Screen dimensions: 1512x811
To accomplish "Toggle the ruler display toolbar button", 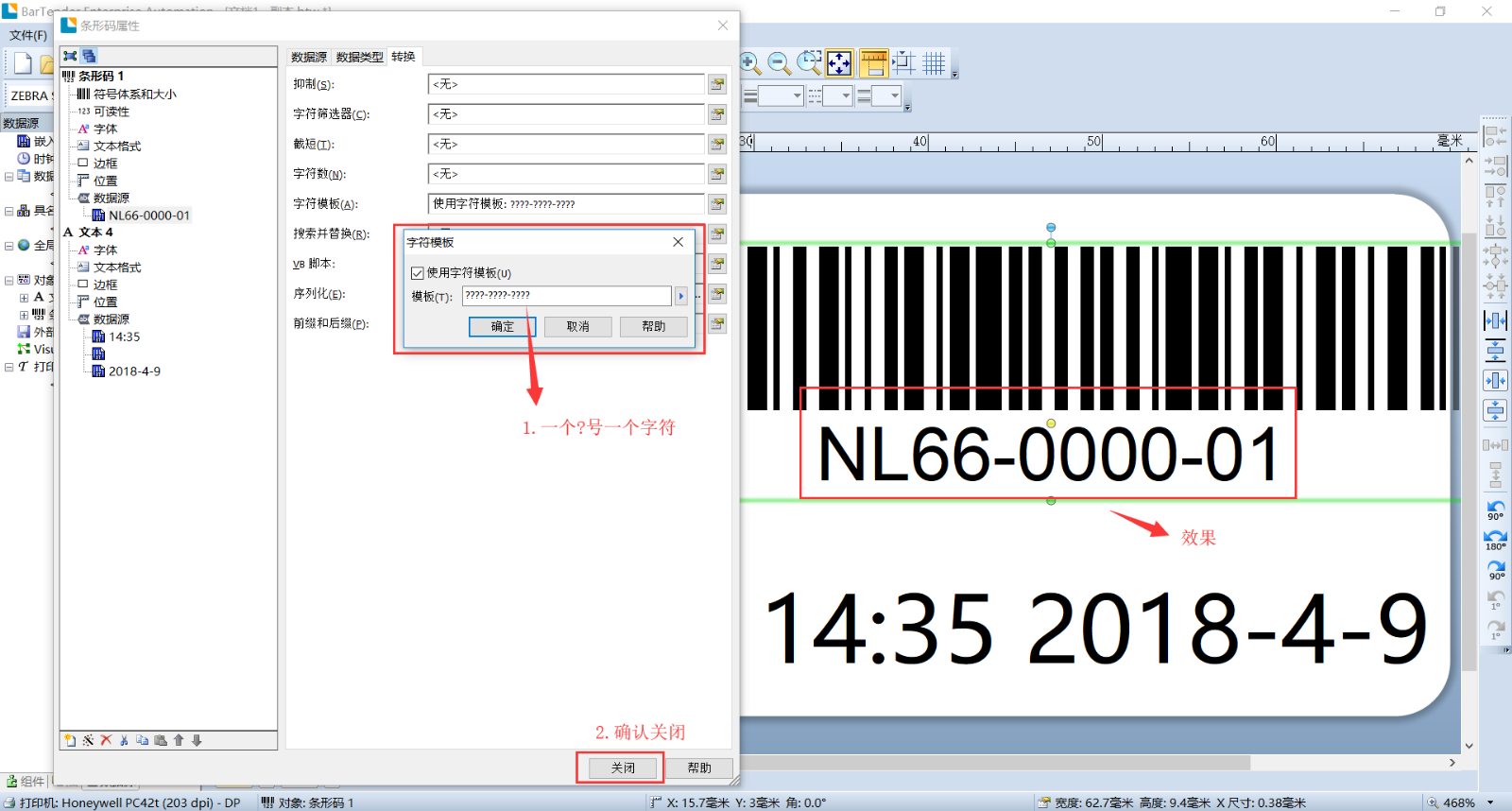I will tap(873, 63).
